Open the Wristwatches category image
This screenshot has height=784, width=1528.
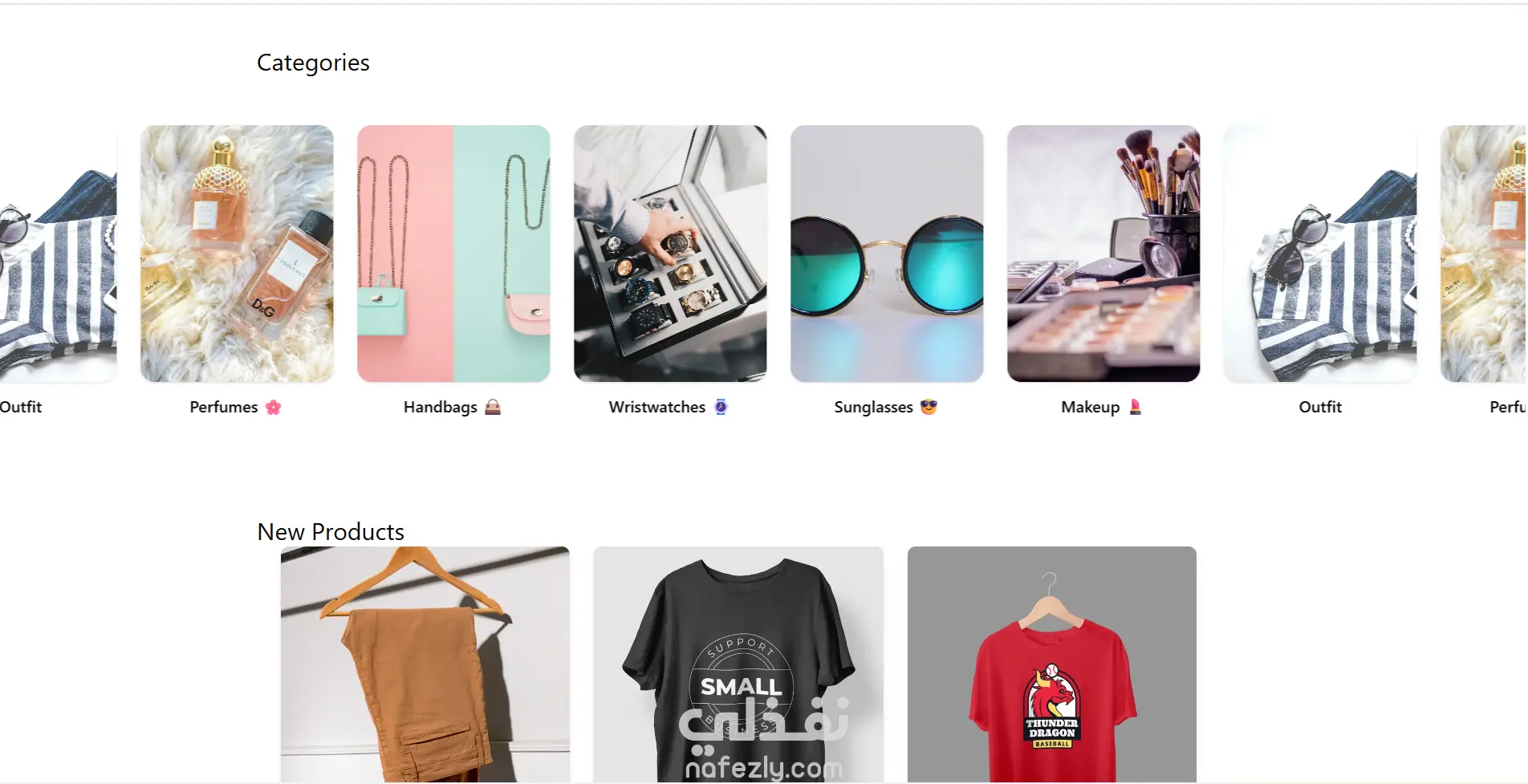coord(670,254)
